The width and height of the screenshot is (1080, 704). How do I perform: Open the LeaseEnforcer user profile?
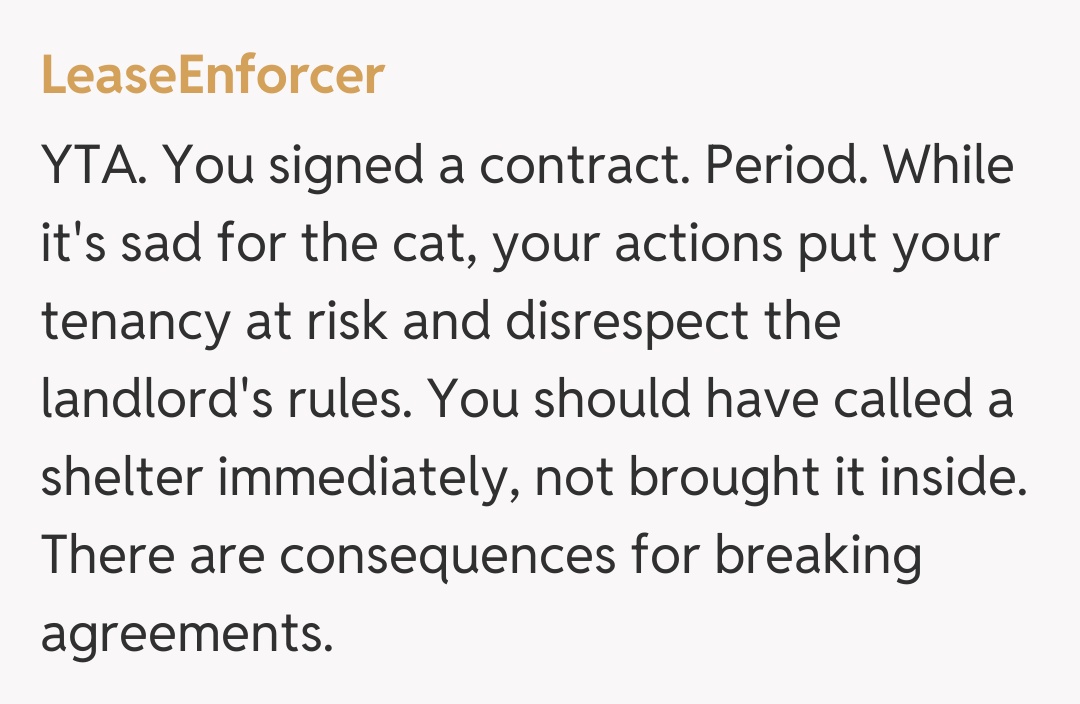tap(213, 76)
